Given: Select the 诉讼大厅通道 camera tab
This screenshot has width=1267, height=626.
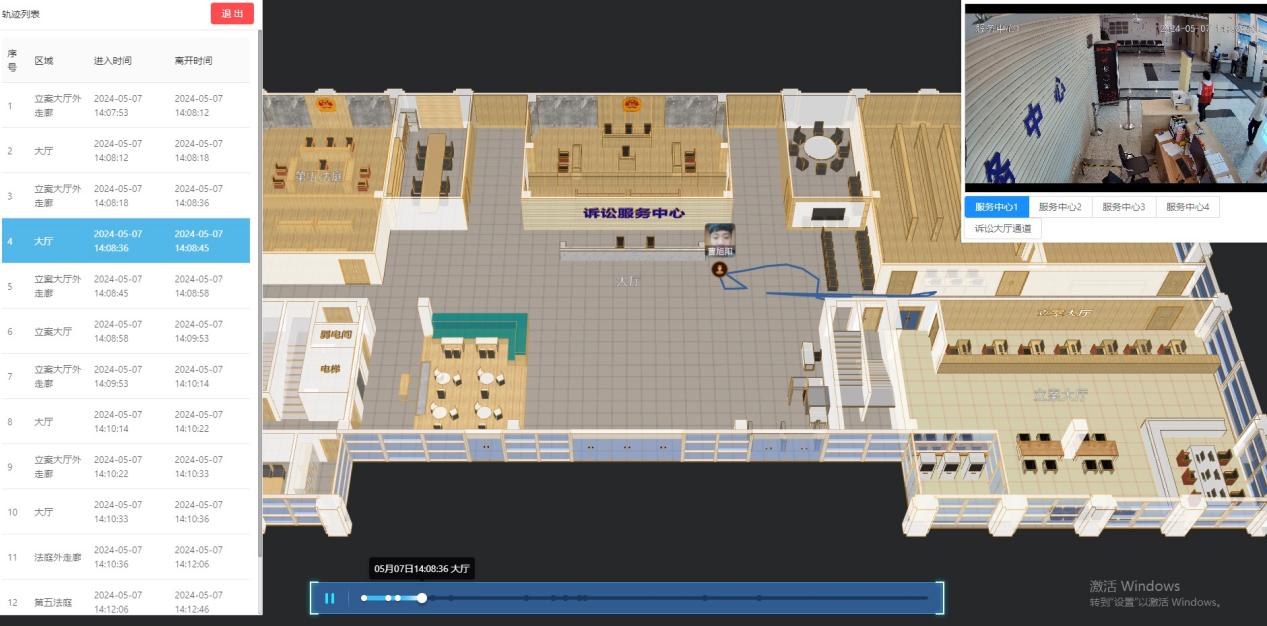Looking at the screenshot, I should click(x=1003, y=228).
